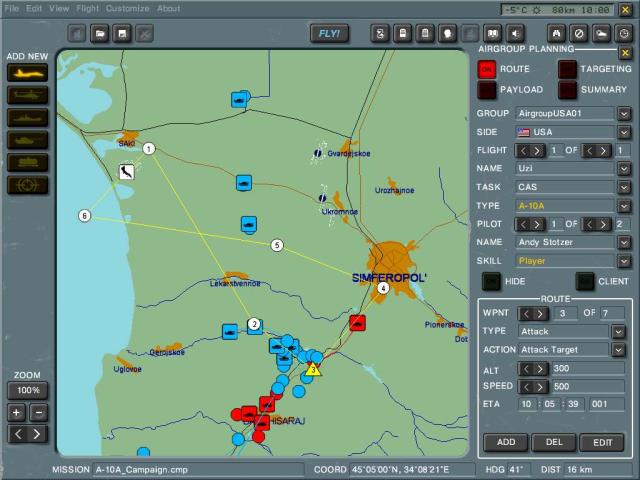Select the PAYLOAD panel toggle
The width and height of the screenshot is (640, 480).
[487, 90]
